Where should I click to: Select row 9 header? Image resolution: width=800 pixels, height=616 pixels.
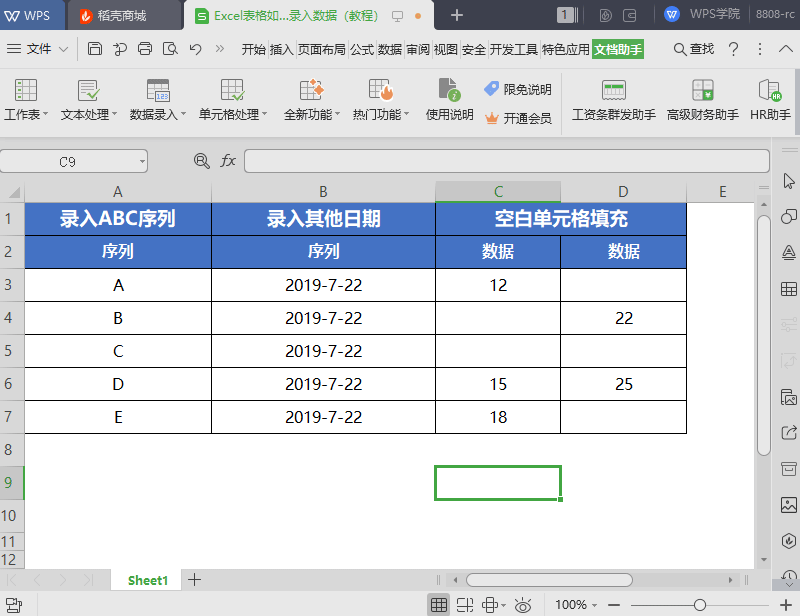tap(12, 483)
